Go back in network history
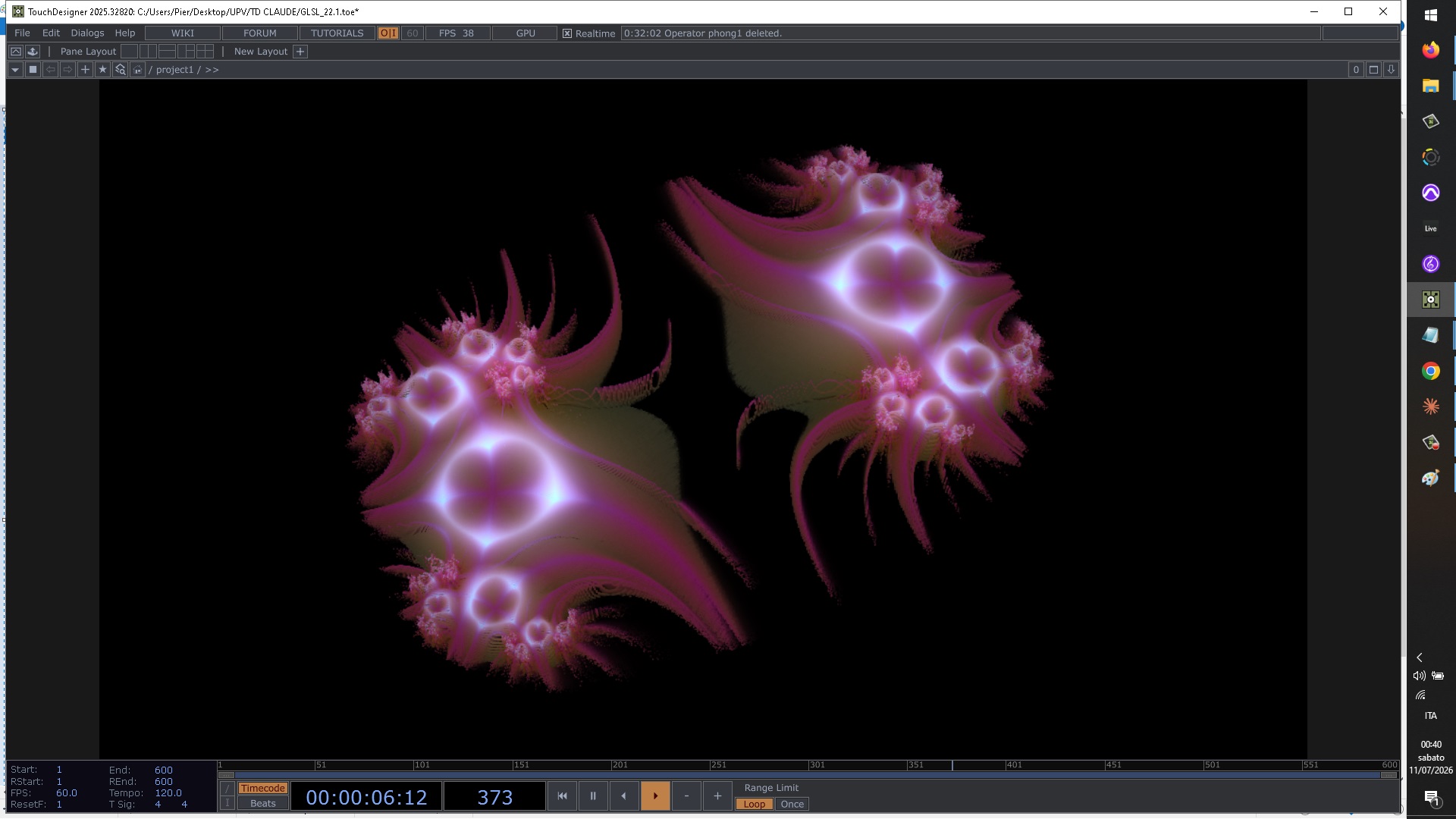 (x=50, y=70)
